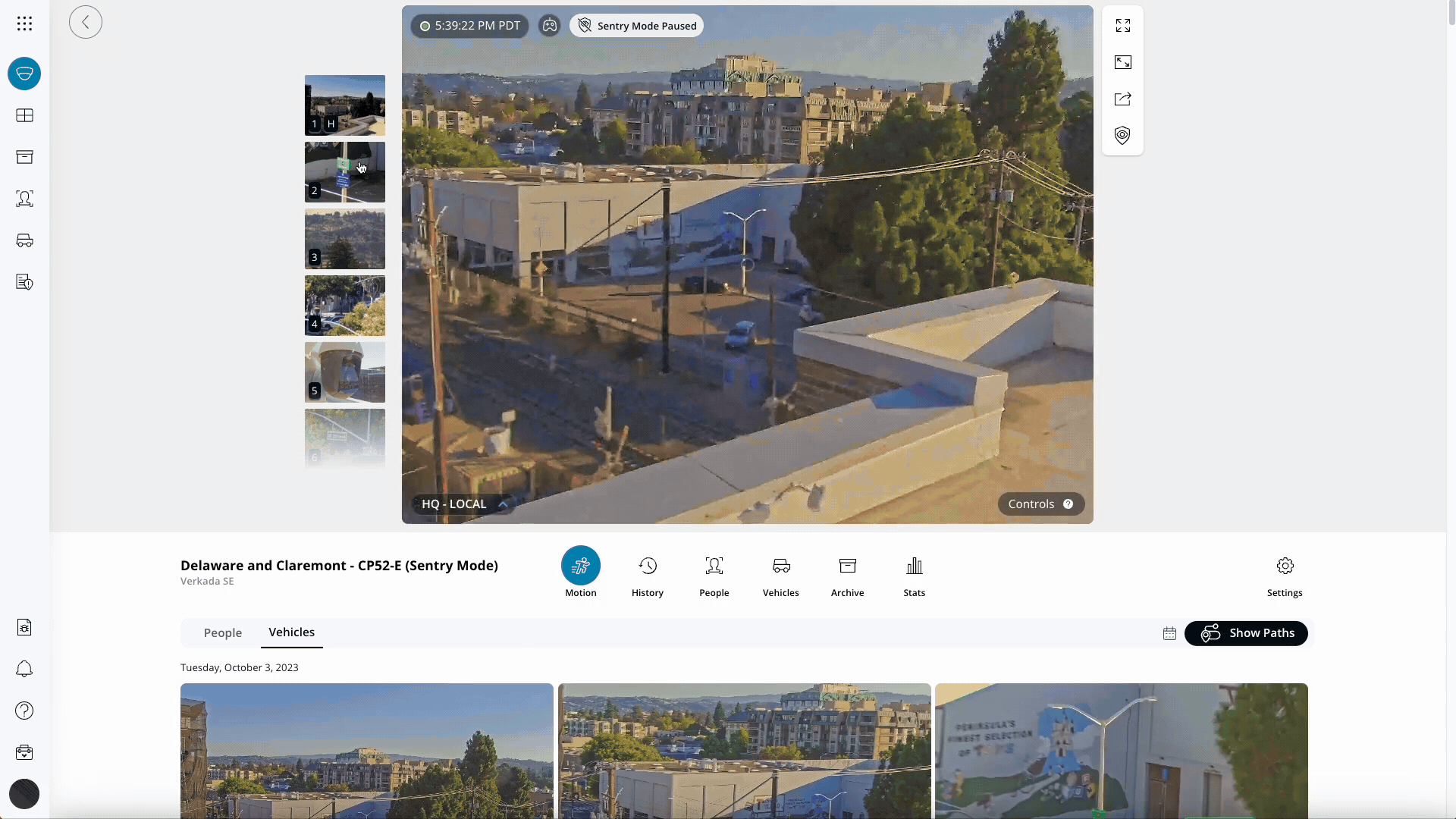Open the People analytics view
Screen dimensions: 1456x819
click(x=714, y=576)
